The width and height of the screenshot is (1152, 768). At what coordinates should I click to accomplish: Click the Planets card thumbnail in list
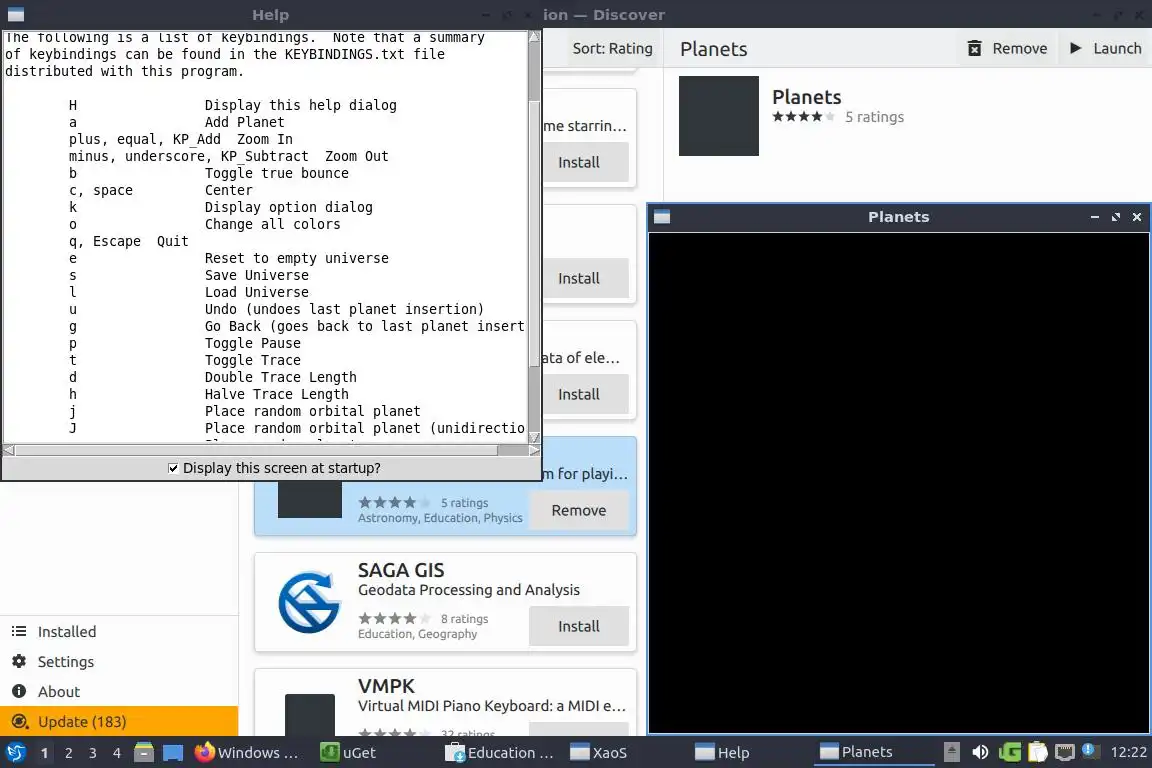click(309, 500)
